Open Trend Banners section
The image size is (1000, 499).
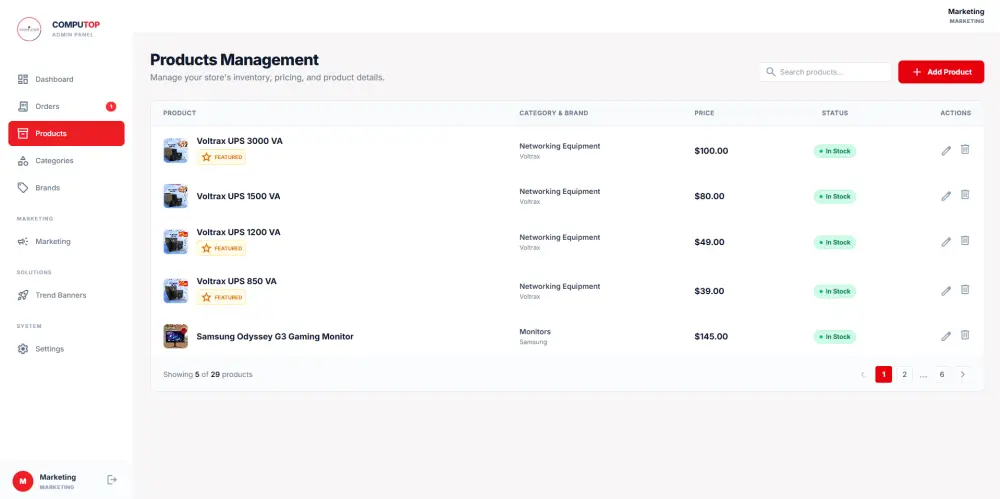(x=66, y=295)
